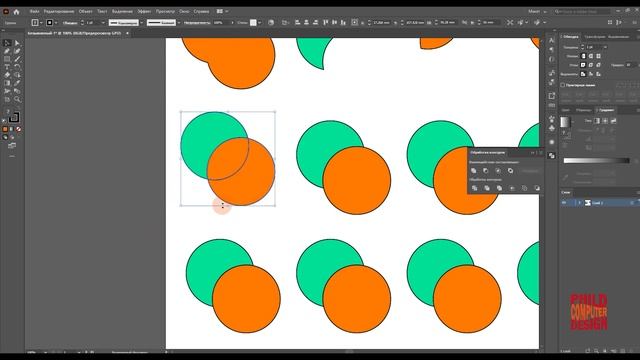Image resolution: width=640 pixels, height=360 pixels.
Task: Open stroke color dropdown in control bar
Action: click(56, 23)
